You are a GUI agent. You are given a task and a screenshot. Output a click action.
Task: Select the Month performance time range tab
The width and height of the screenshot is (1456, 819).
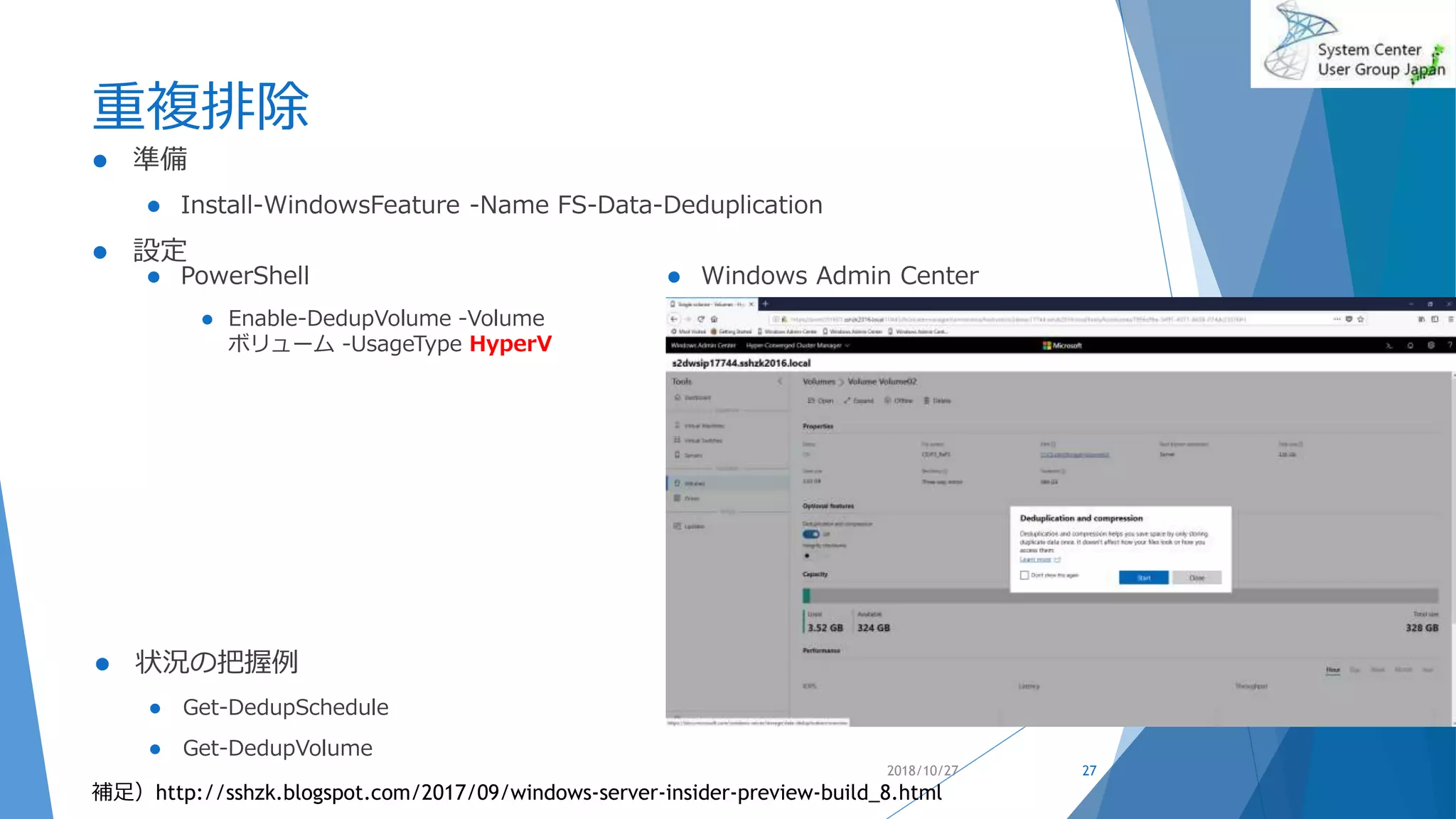tap(1403, 670)
